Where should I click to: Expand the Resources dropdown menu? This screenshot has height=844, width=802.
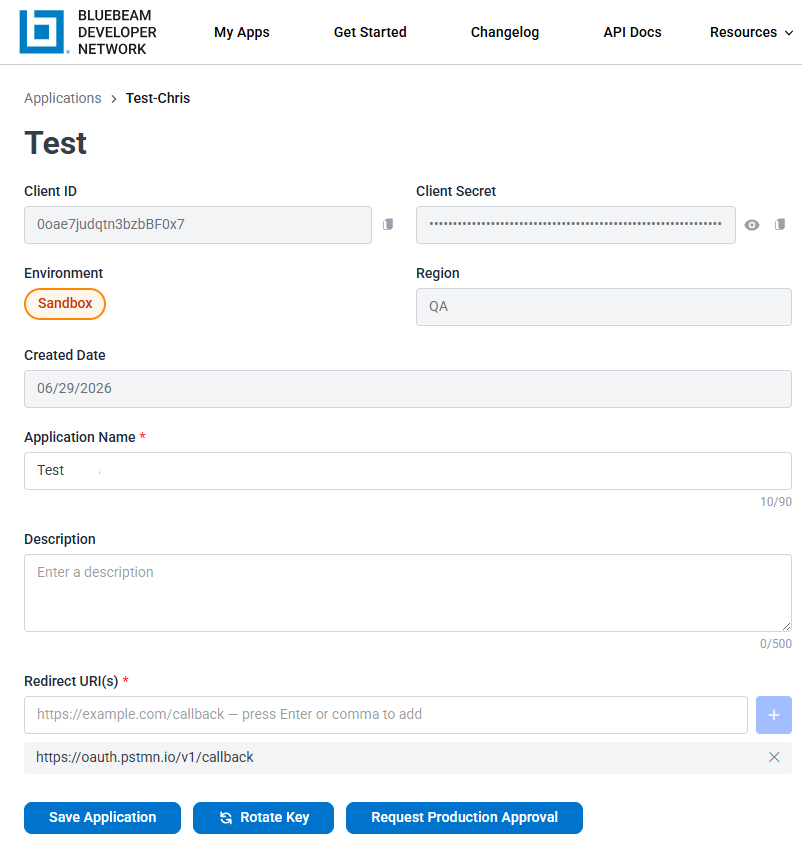click(751, 32)
